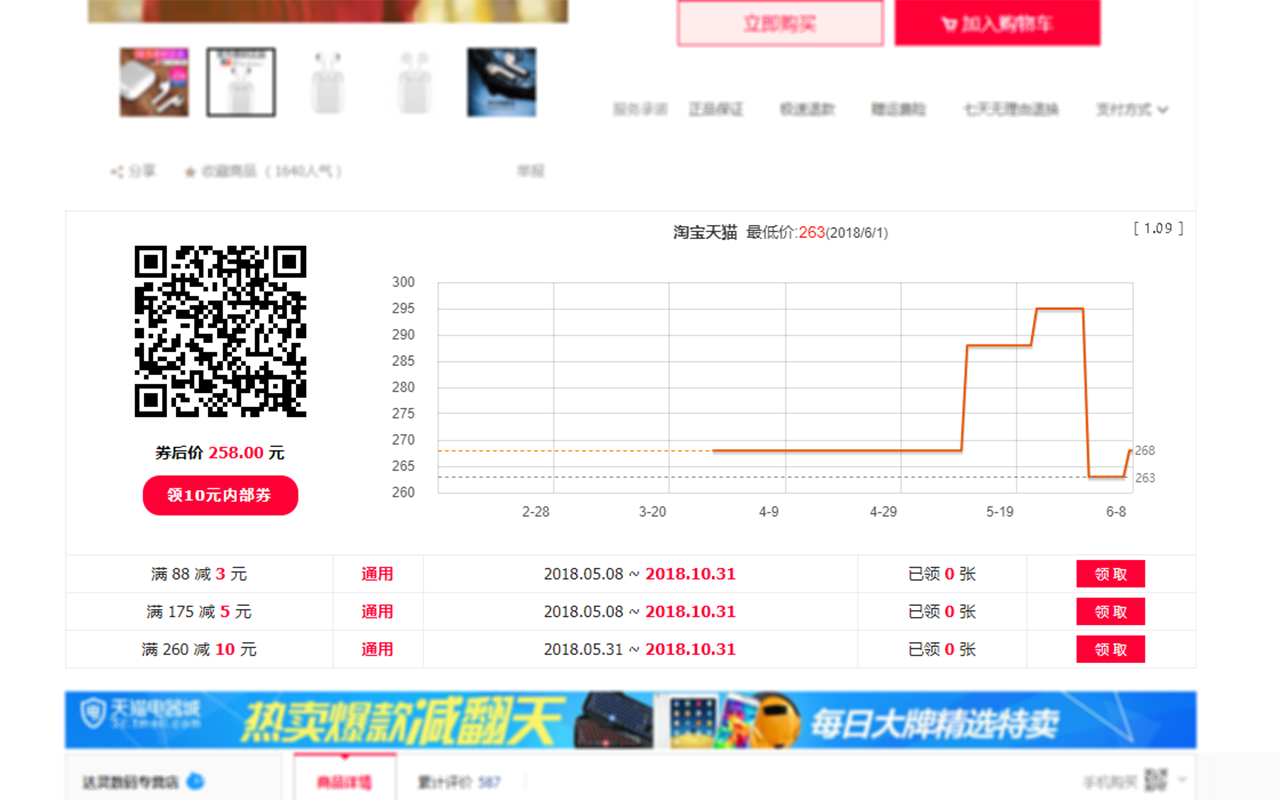Image resolution: width=1280 pixels, height=800 pixels.
Task: Click 通用 in the 满175减5元 row
Action: tap(377, 611)
